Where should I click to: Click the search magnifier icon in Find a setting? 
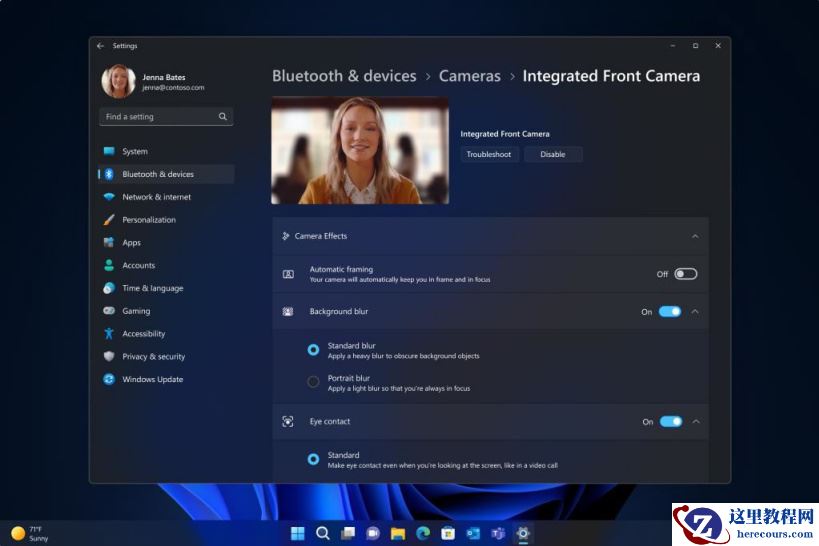(x=223, y=117)
